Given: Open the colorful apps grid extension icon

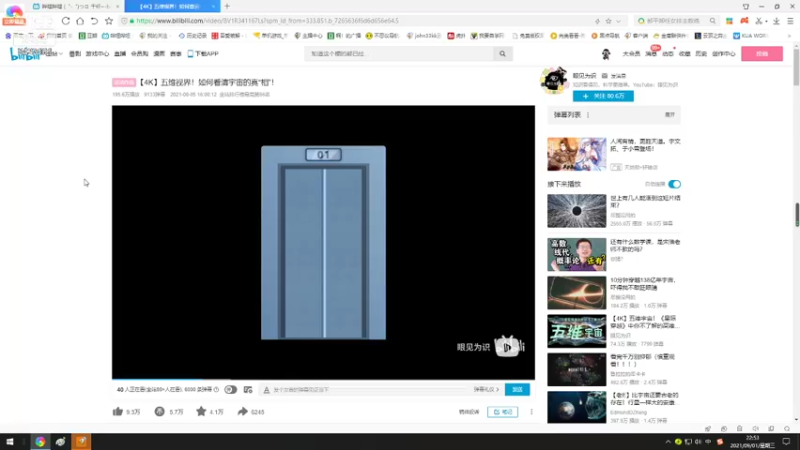Looking at the screenshot, I should [730, 21].
